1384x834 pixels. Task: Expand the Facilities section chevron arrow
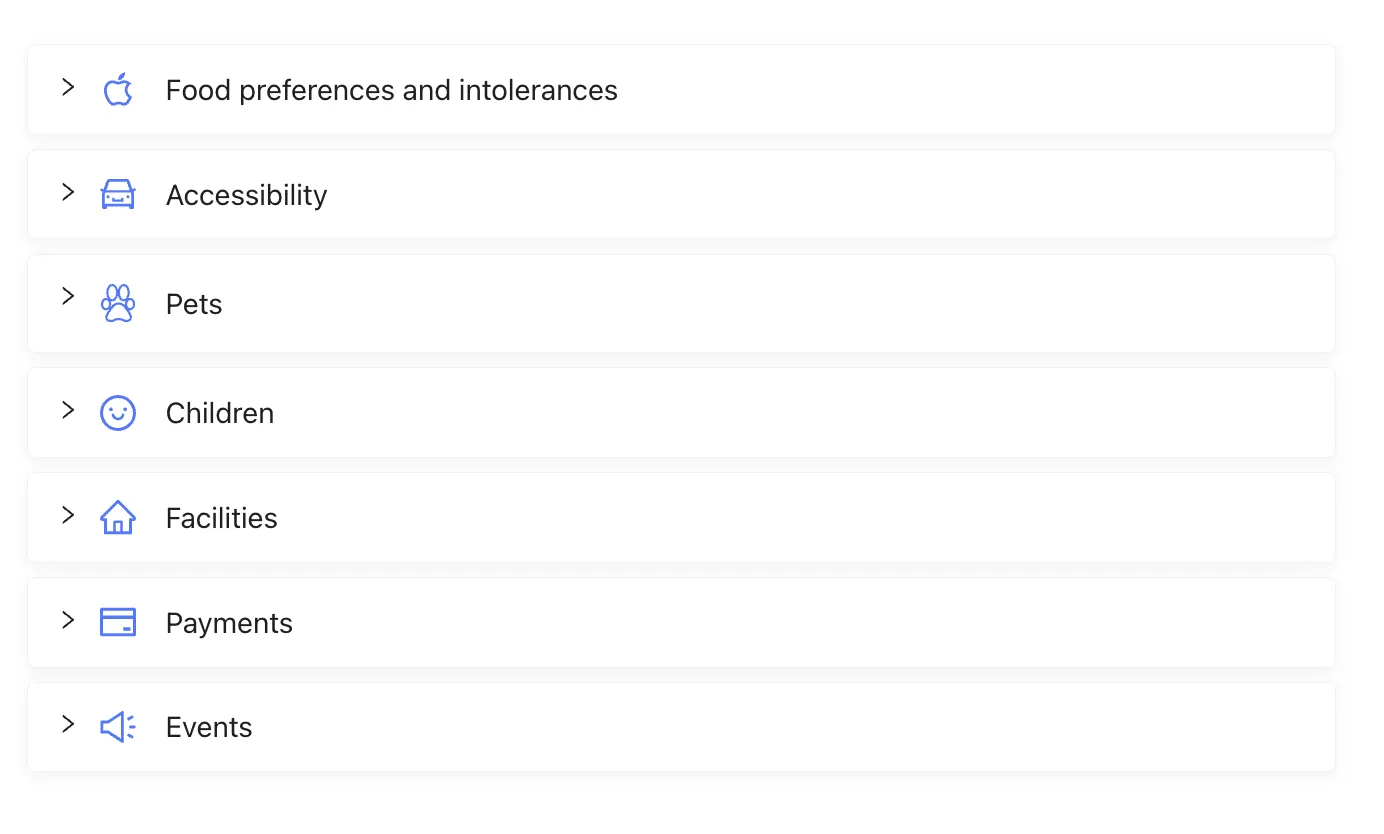(68, 515)
